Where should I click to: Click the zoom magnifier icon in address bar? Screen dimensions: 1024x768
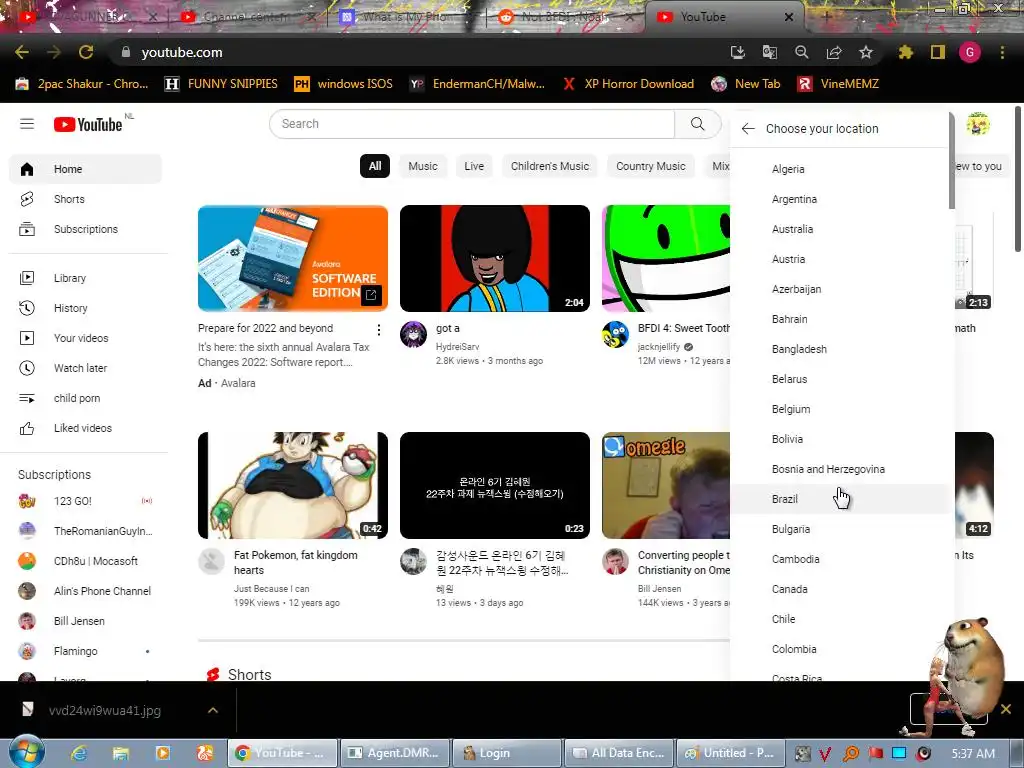click(x=802, y=52)
